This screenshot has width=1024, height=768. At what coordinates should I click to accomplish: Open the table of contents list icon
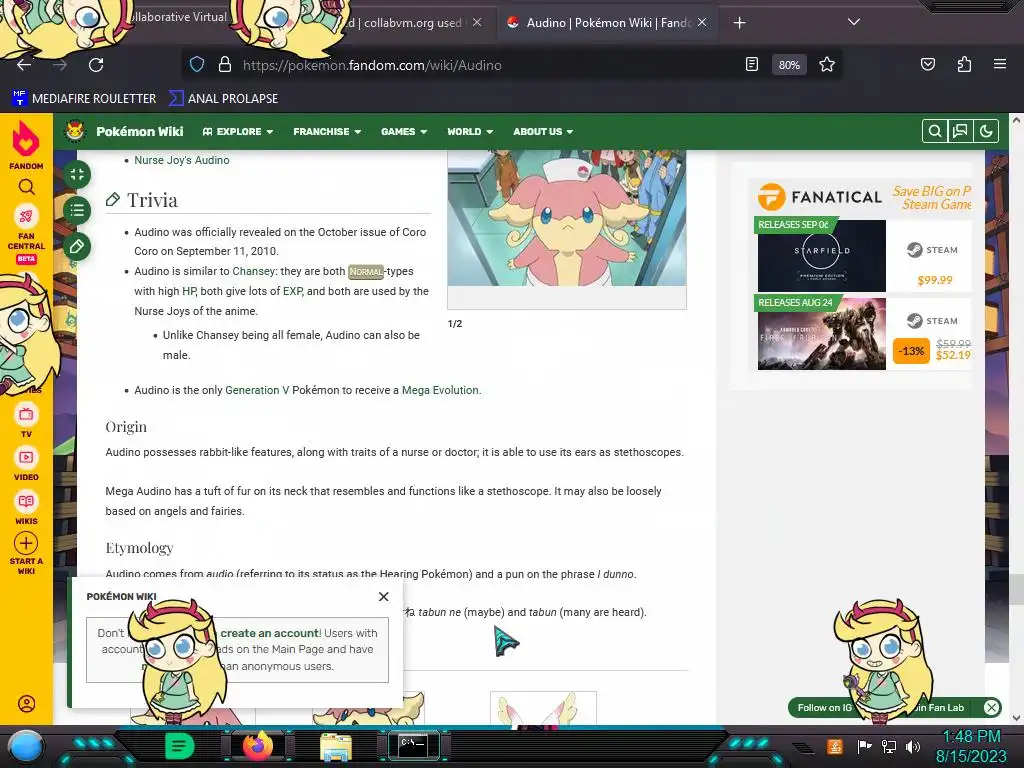point(77,210)
